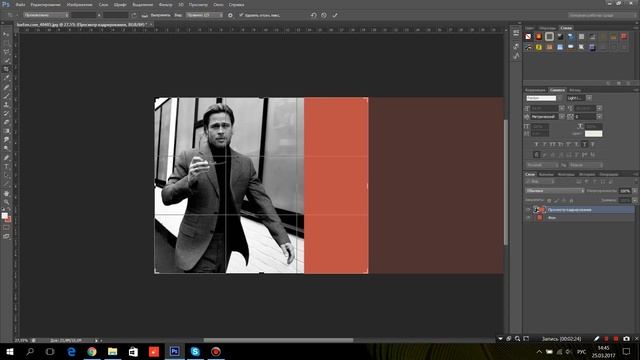Click the foreground color swatch

(4, 216)
